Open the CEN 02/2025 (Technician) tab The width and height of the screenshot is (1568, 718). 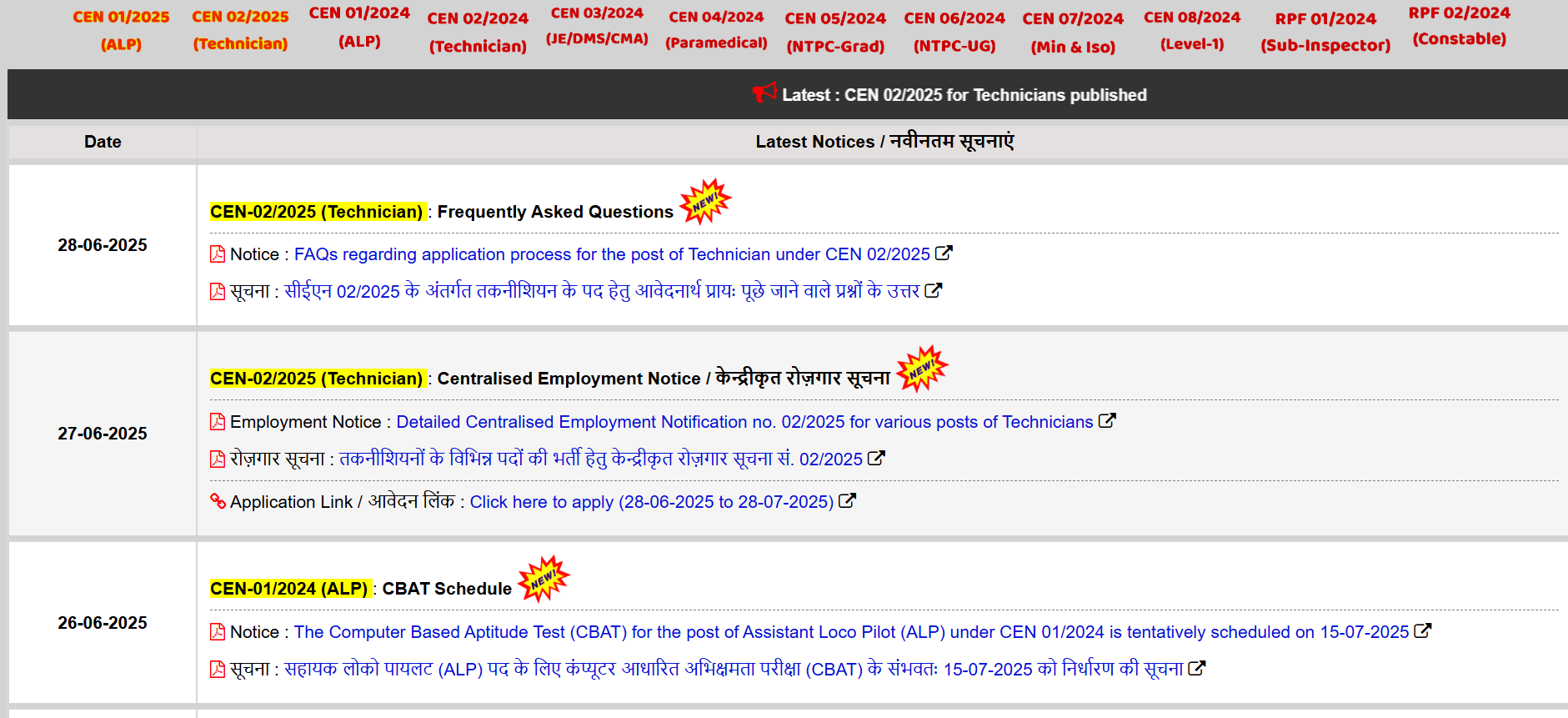tap(240, 30)
